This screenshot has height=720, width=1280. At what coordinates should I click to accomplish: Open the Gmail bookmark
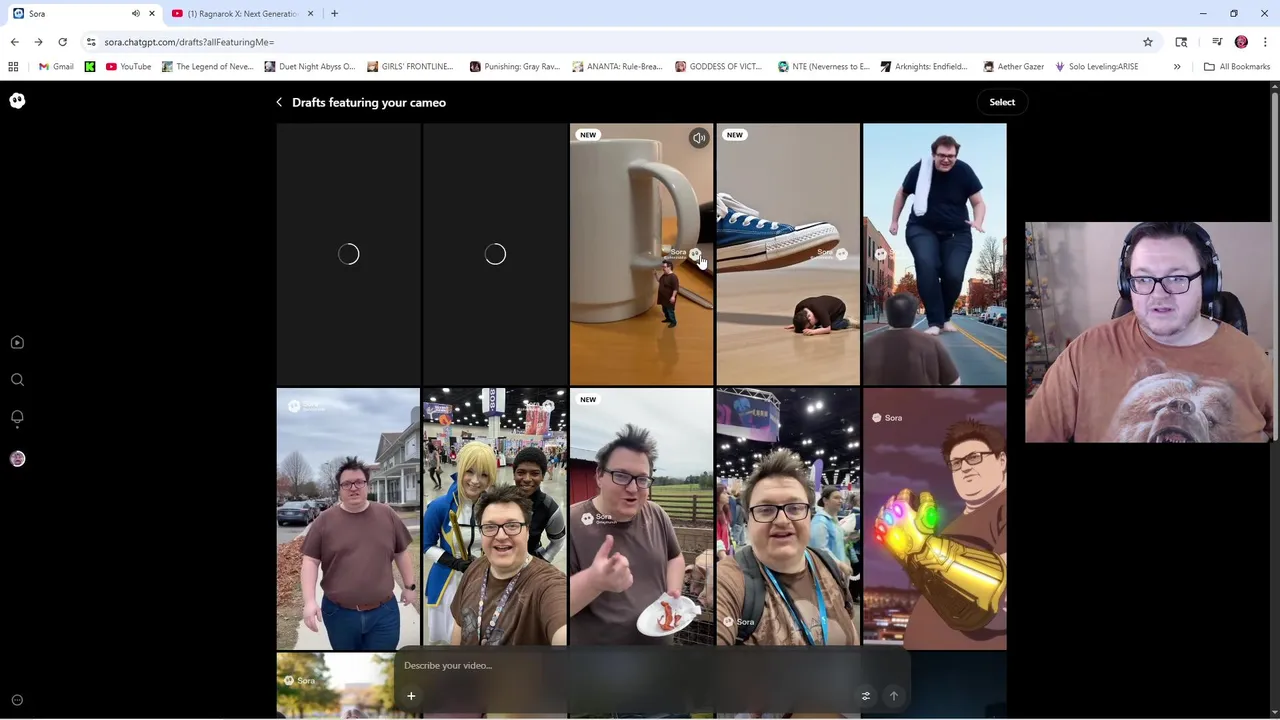56,67
